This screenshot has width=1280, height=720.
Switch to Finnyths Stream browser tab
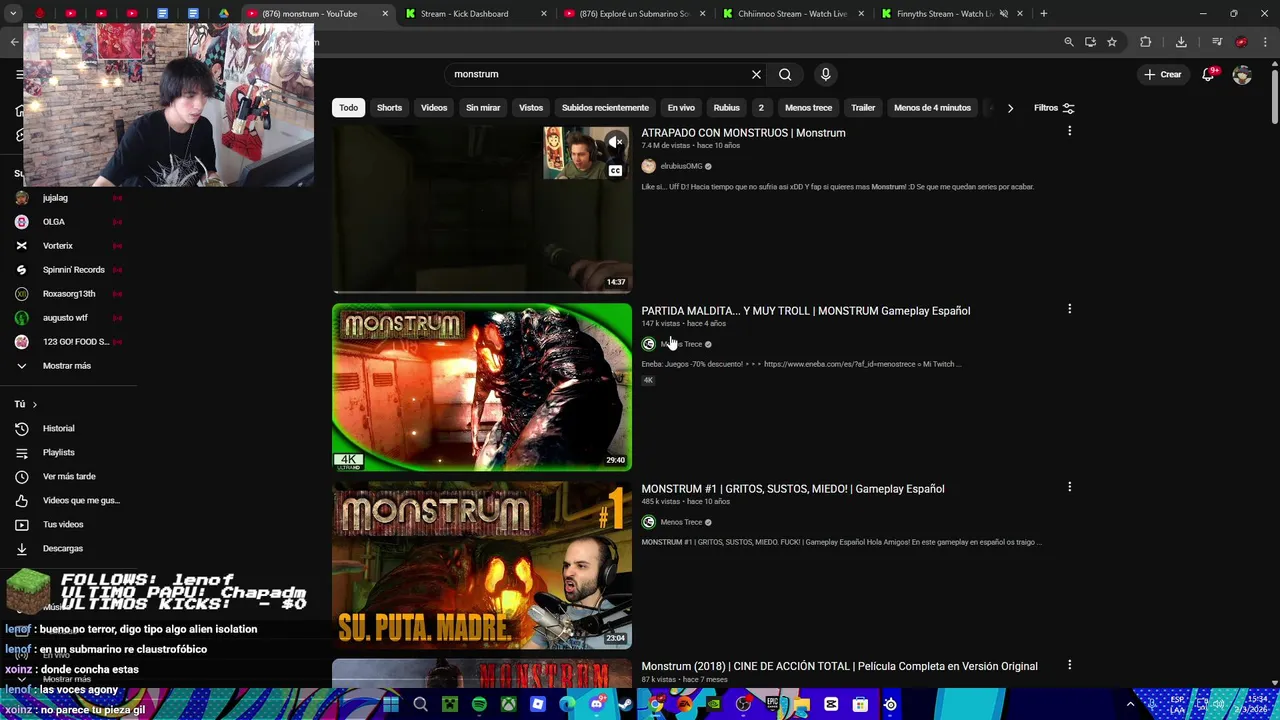click(951, 14)
